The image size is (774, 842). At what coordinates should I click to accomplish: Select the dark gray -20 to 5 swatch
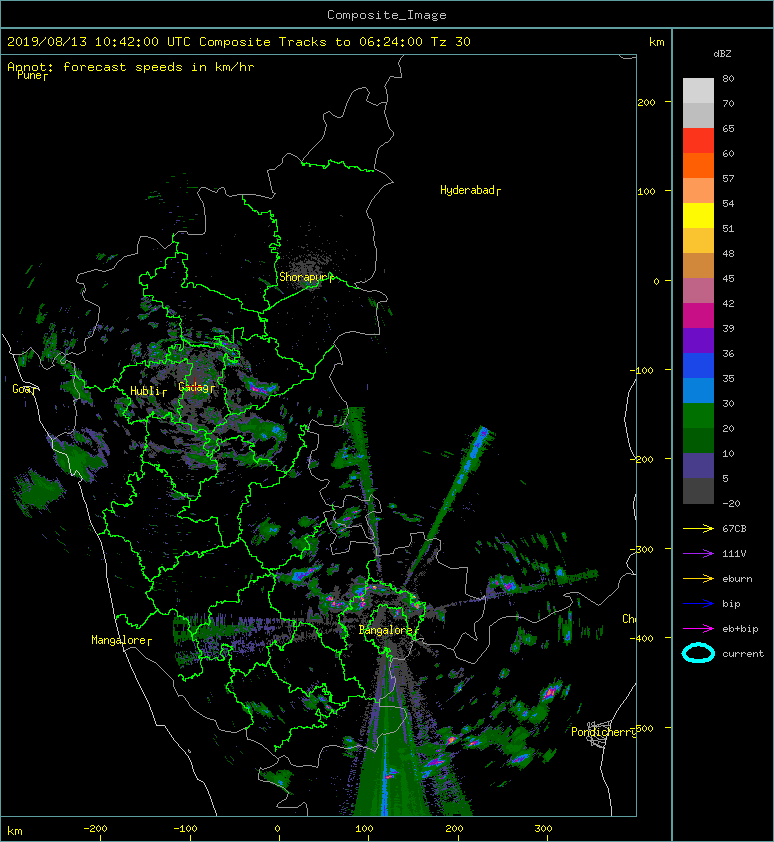point(698,490)
